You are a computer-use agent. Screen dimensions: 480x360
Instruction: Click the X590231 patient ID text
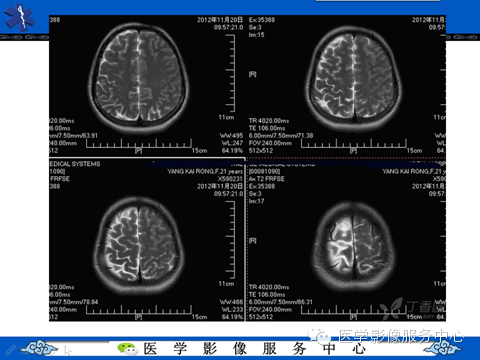230,179
